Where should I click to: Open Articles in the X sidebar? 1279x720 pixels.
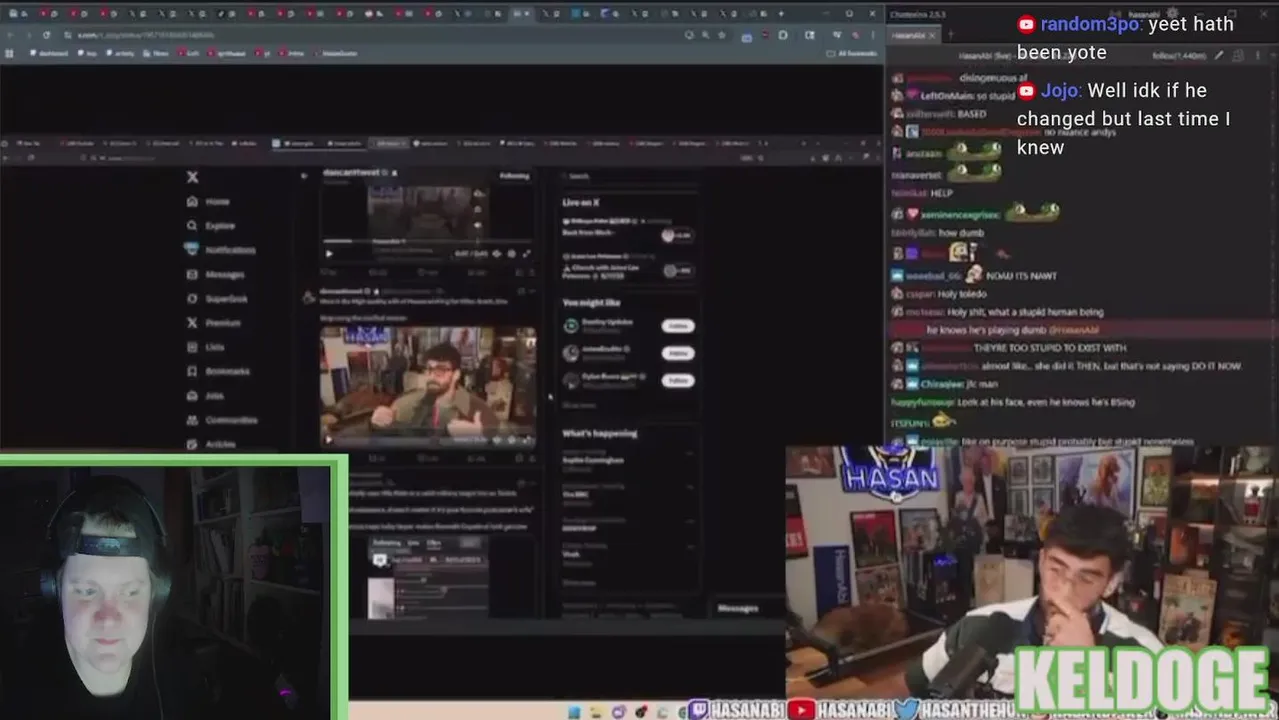click(x=212, y=444)
